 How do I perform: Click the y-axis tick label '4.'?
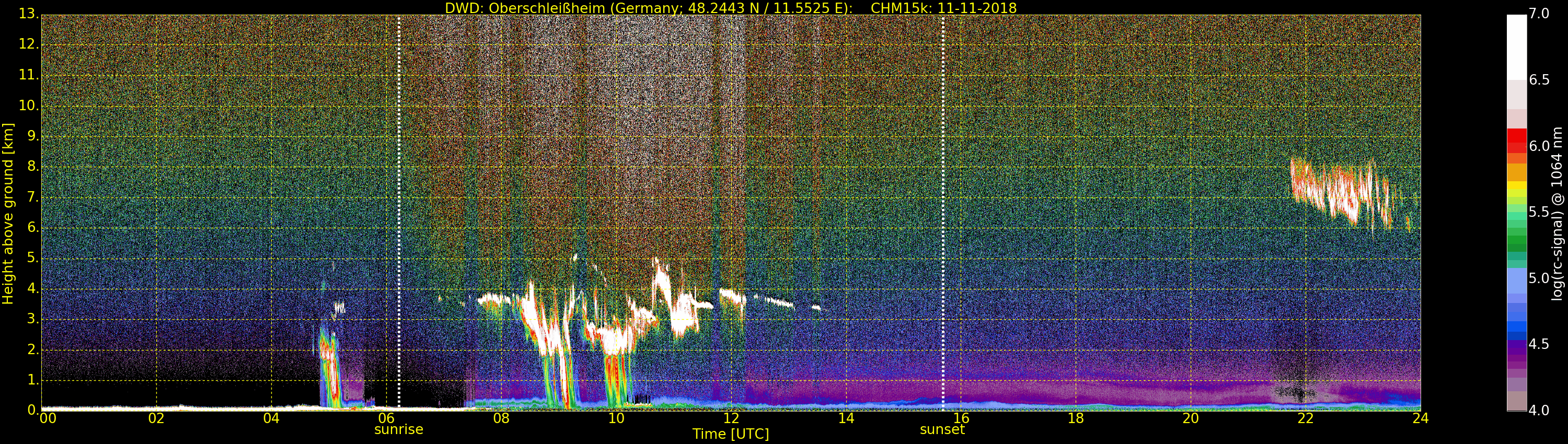33,288
